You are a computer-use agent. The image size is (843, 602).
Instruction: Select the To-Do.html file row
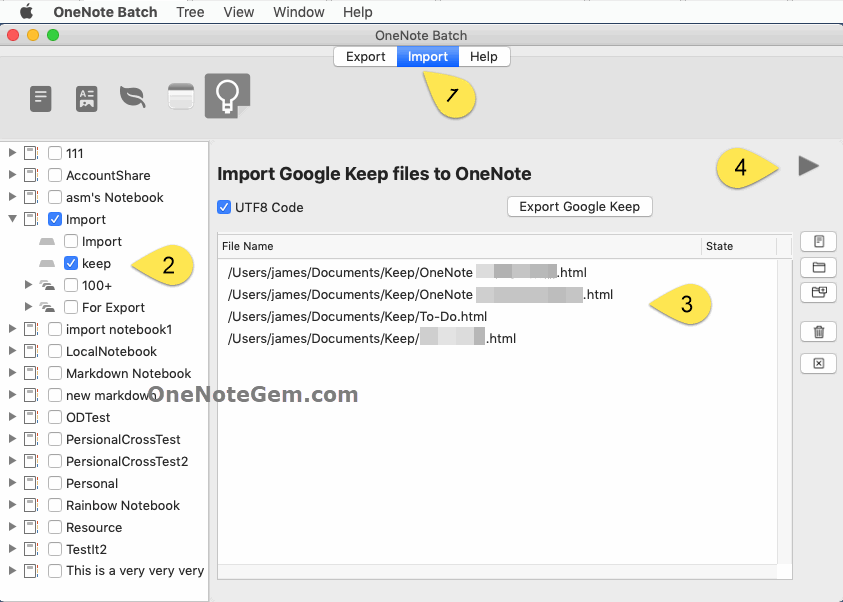[x=497, y=317]
